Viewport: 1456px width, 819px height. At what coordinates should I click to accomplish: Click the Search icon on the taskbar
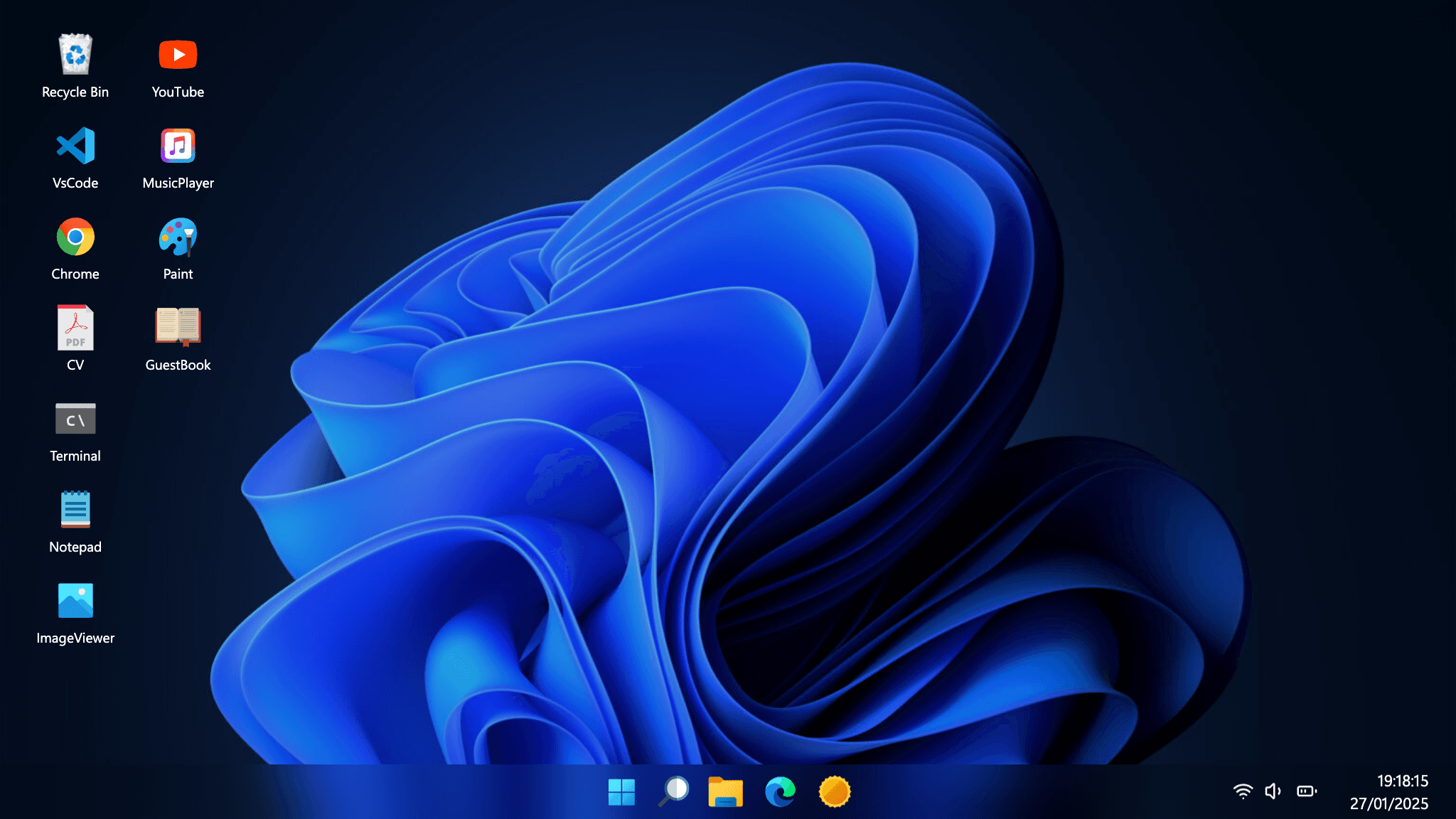coord(674,791)
